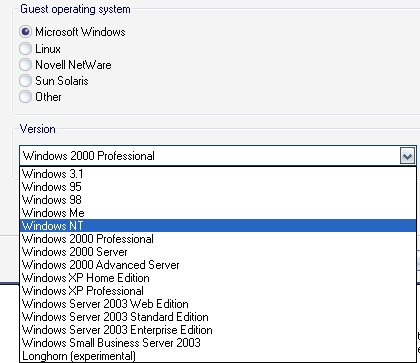Pick Sun Solaris guest operating system
420x363 pixels.
pos(25,81)
